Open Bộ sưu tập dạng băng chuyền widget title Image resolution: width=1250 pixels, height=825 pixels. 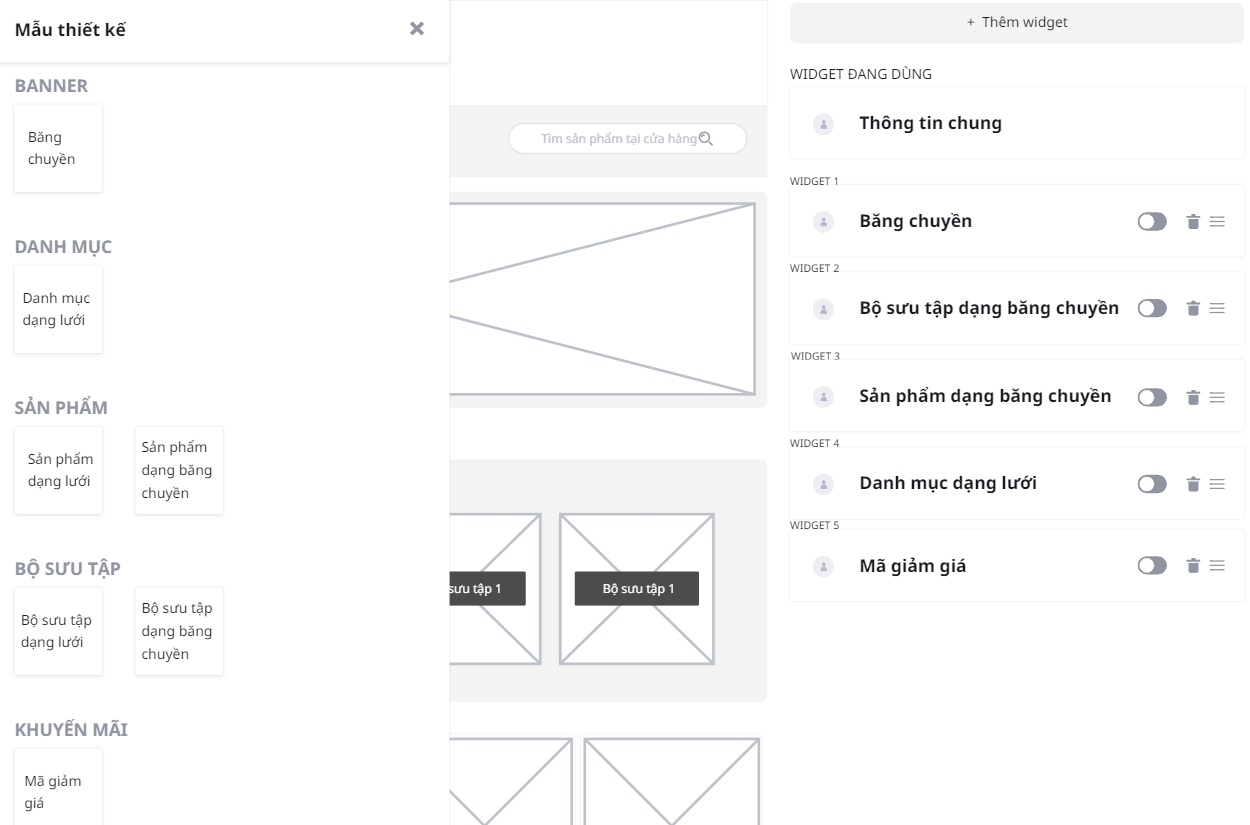point(989,308)
